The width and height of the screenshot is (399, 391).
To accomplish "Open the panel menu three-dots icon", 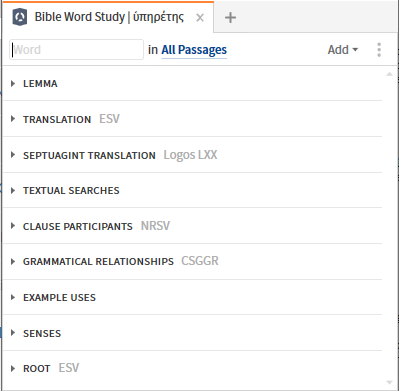I will (379, 50).
